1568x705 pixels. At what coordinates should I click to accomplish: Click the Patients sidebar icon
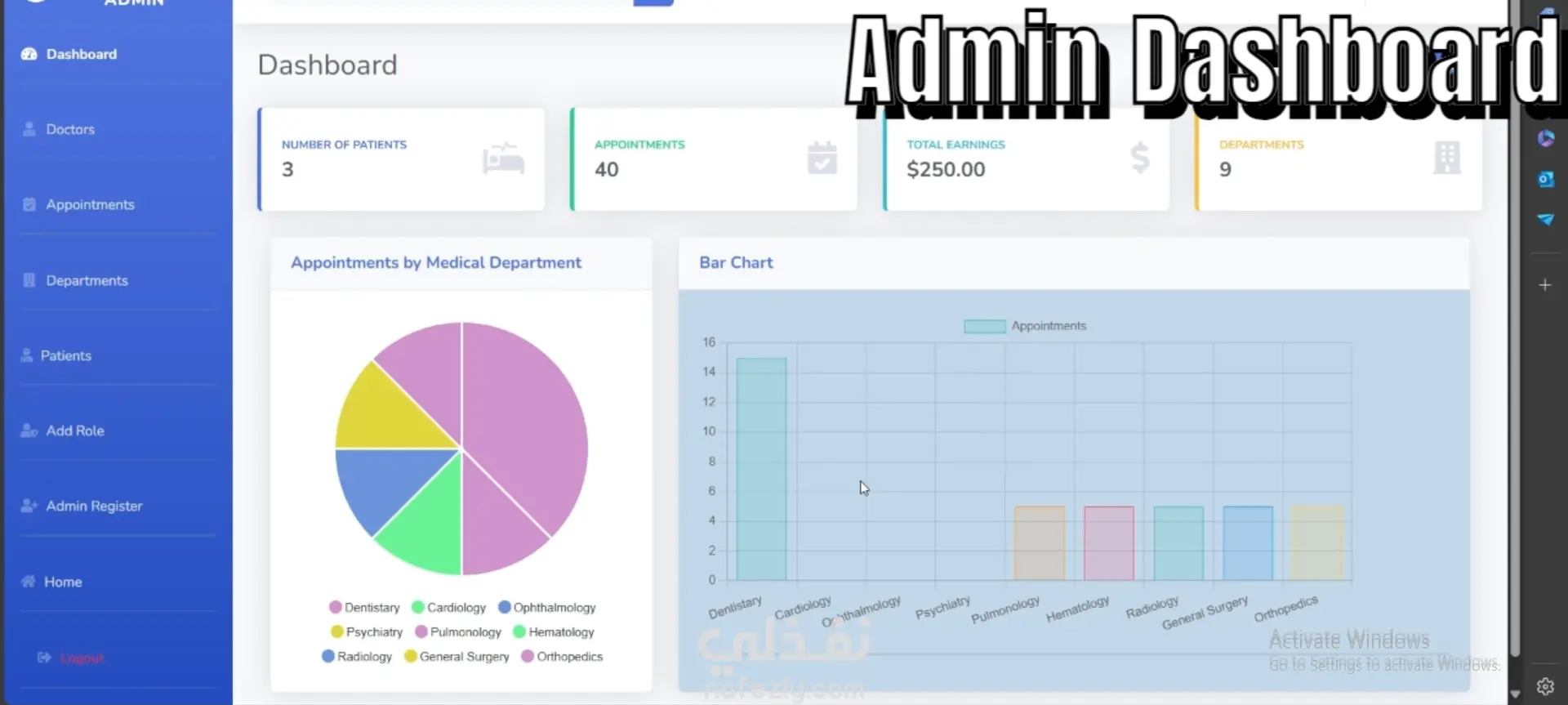point(27,355)
